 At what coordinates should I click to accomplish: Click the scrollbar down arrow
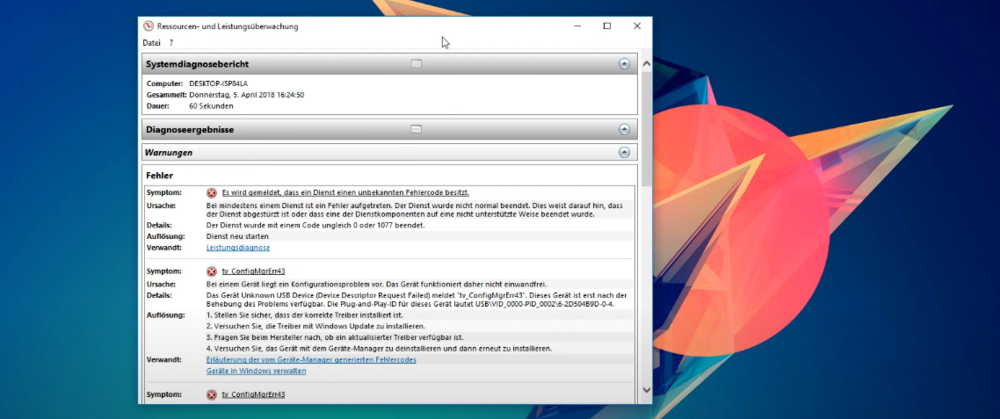647,391
